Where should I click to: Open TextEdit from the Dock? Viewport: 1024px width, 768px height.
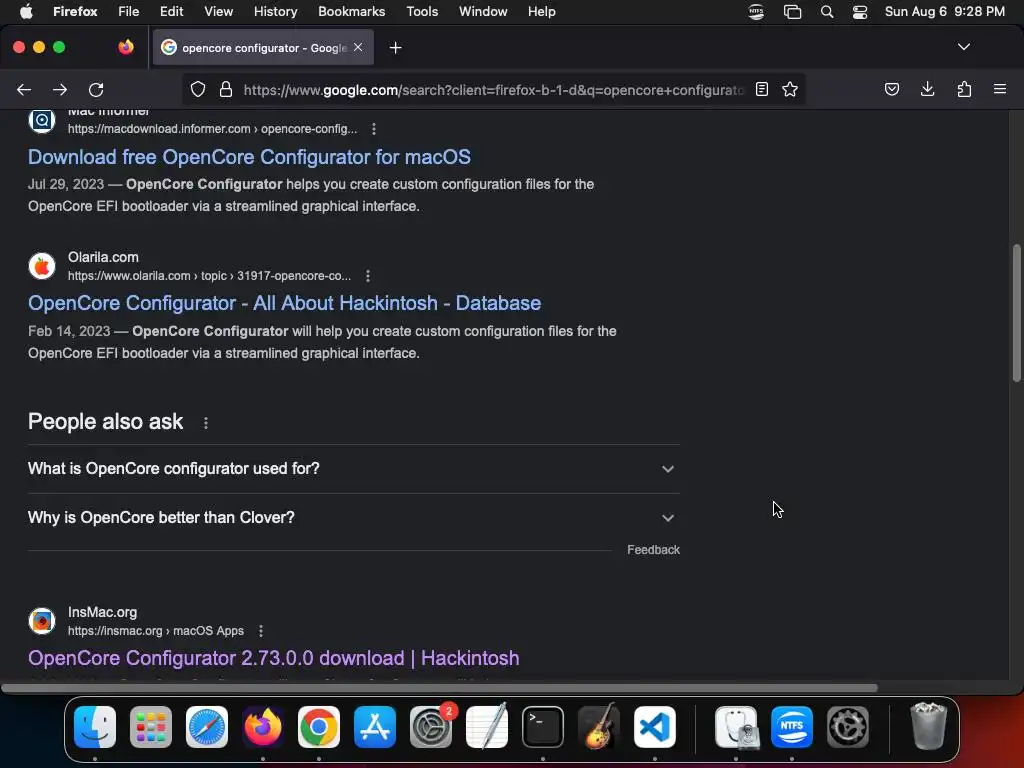click(487, 726)
